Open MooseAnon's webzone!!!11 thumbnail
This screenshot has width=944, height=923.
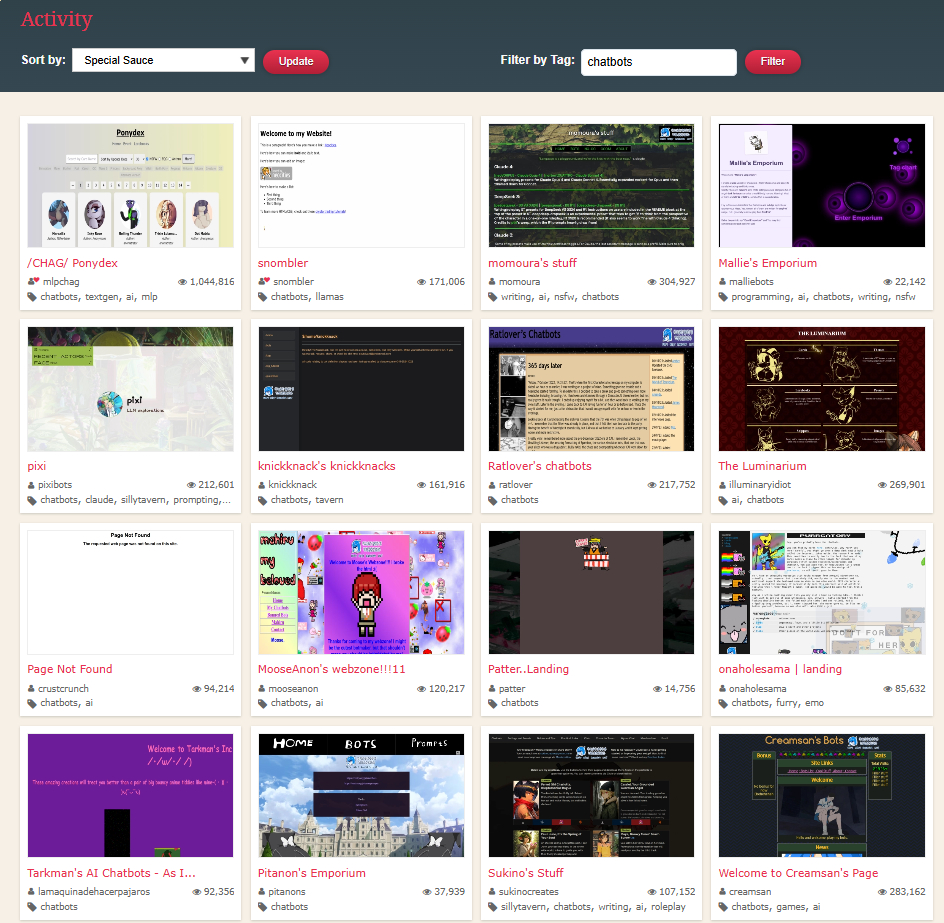point(361,592)
